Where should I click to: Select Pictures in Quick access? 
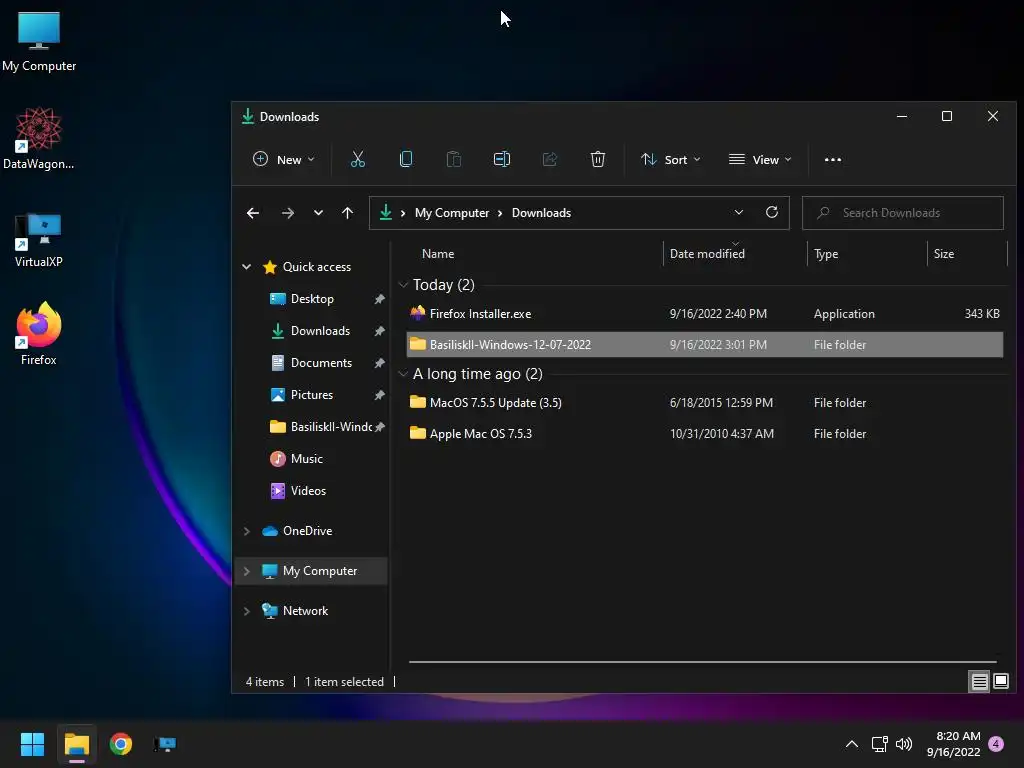pyautogui.click(x=312, y=395)
